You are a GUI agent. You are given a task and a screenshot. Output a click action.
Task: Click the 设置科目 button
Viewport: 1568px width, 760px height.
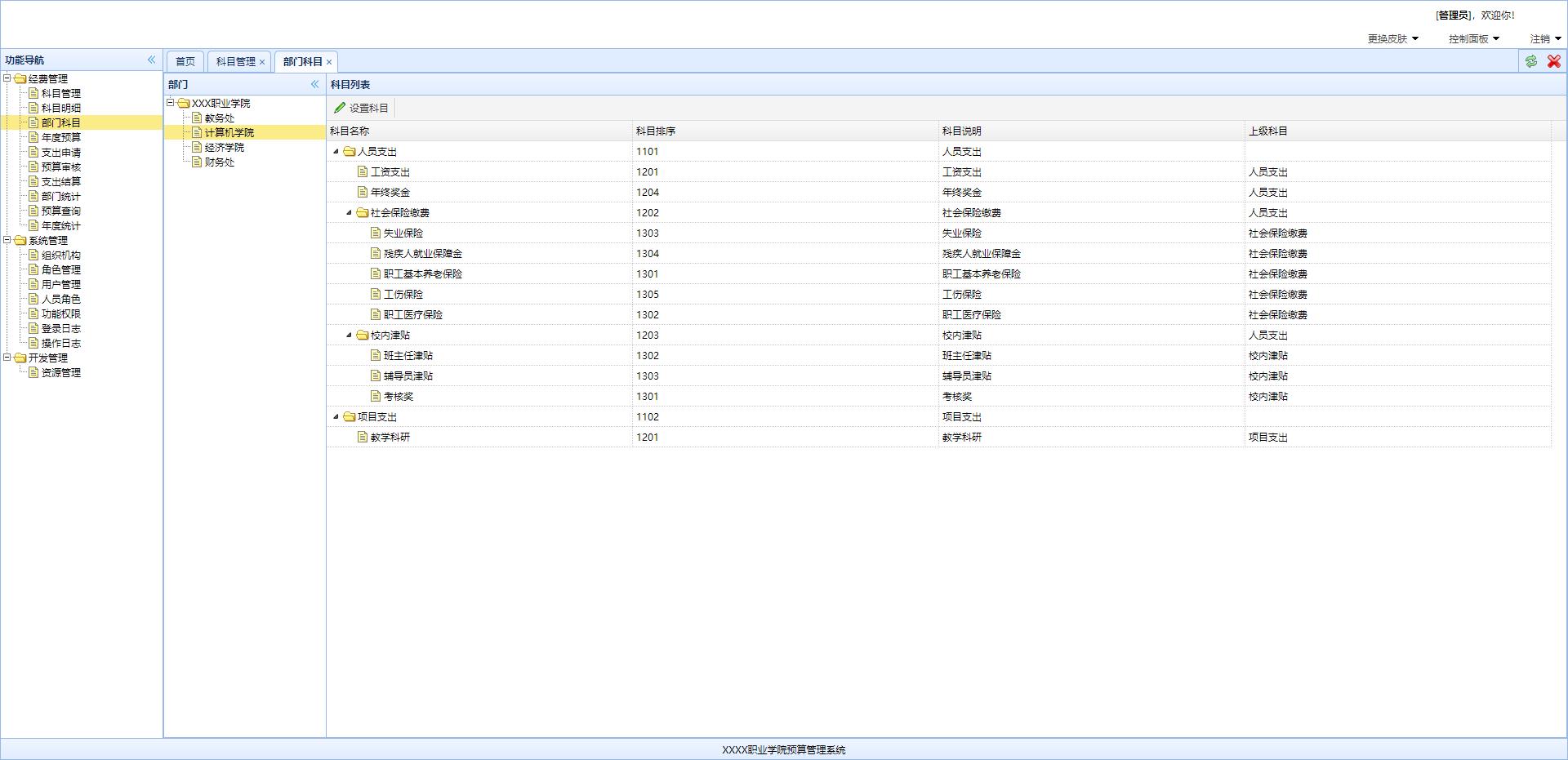click(x=361, y=108)
